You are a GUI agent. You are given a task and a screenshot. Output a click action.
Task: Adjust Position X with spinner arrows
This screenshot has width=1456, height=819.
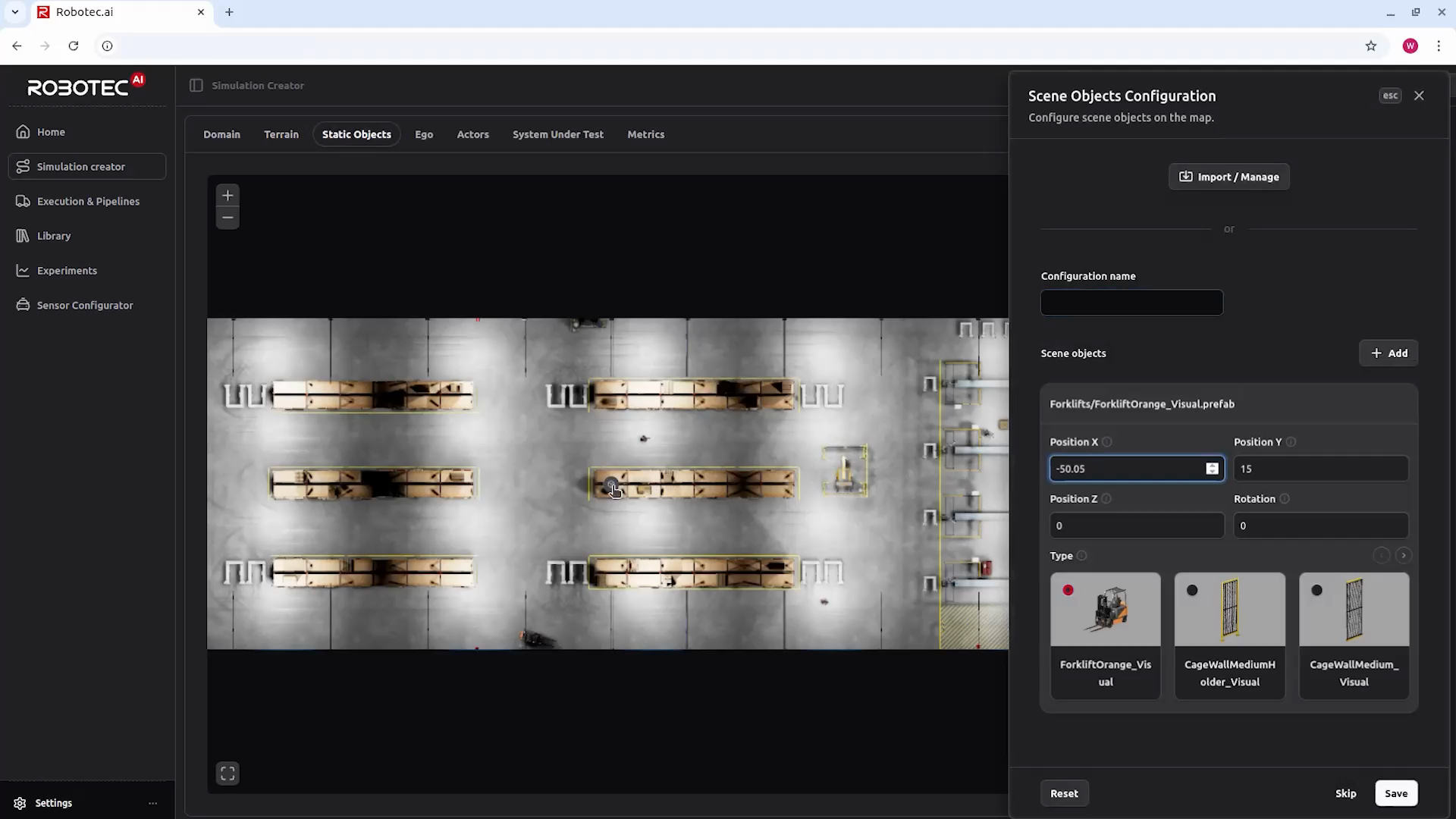tap(1212, 469)
